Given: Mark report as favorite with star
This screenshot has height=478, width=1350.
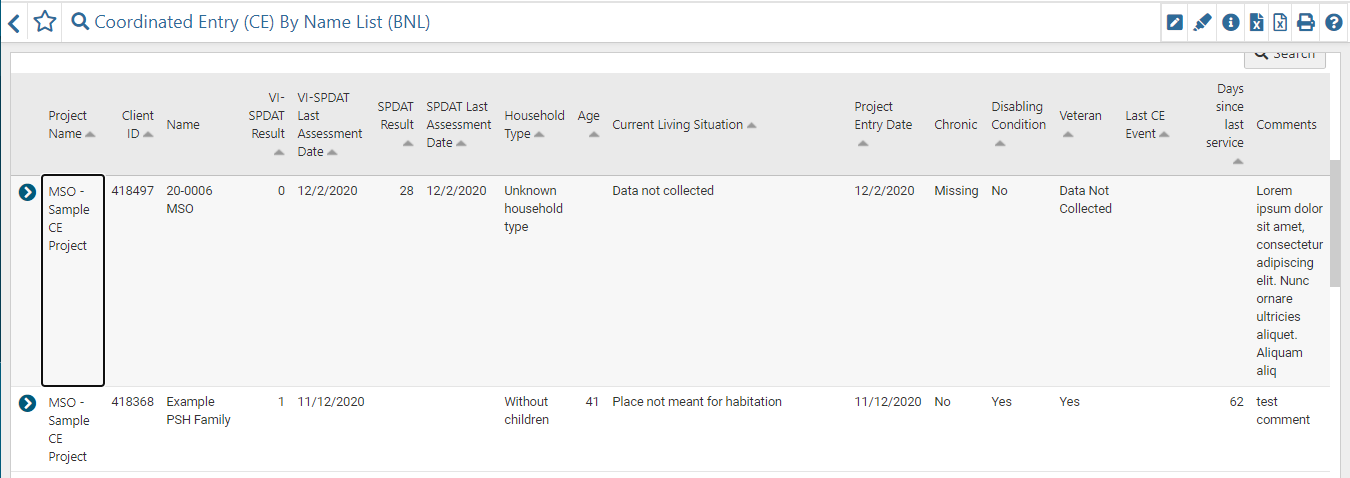Looking at the screenshot, I should pos(45,22).
